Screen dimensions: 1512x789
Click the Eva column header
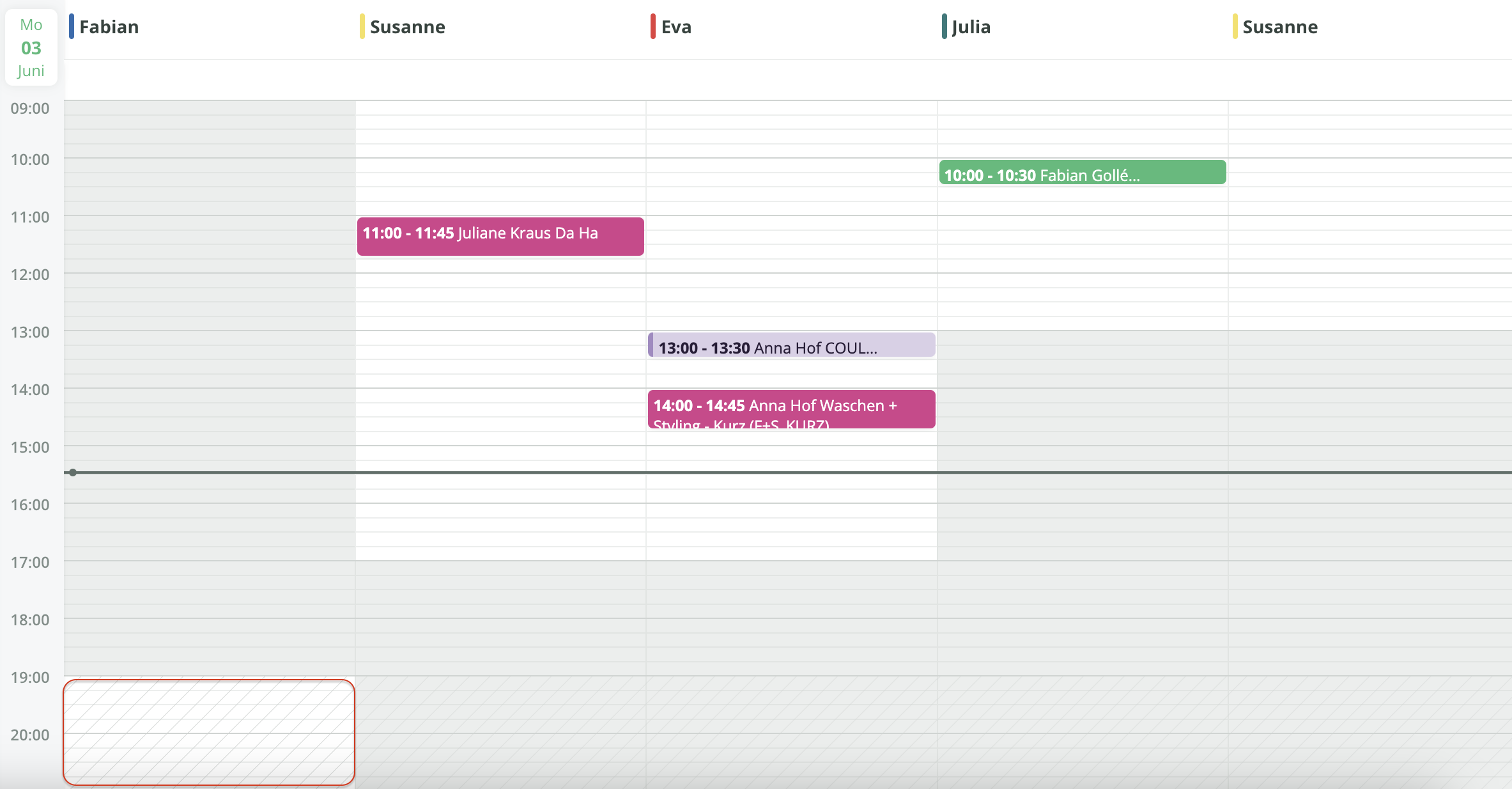click(x=676, y=27)
